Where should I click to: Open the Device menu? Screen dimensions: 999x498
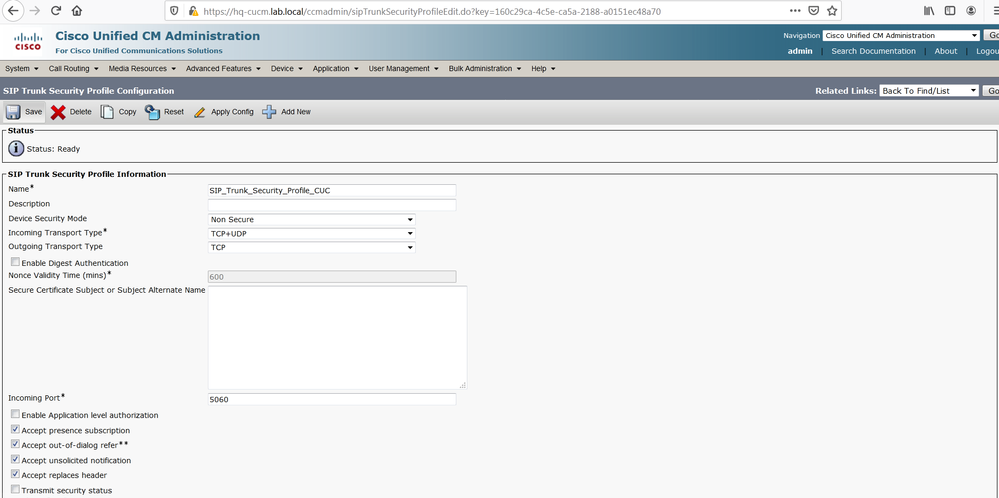(286, 69)
